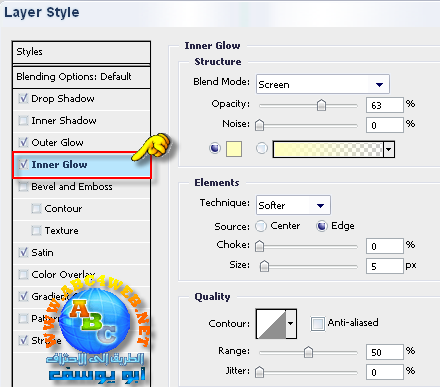Open the yellow-to-transparent gradient bar

point(328,149)
